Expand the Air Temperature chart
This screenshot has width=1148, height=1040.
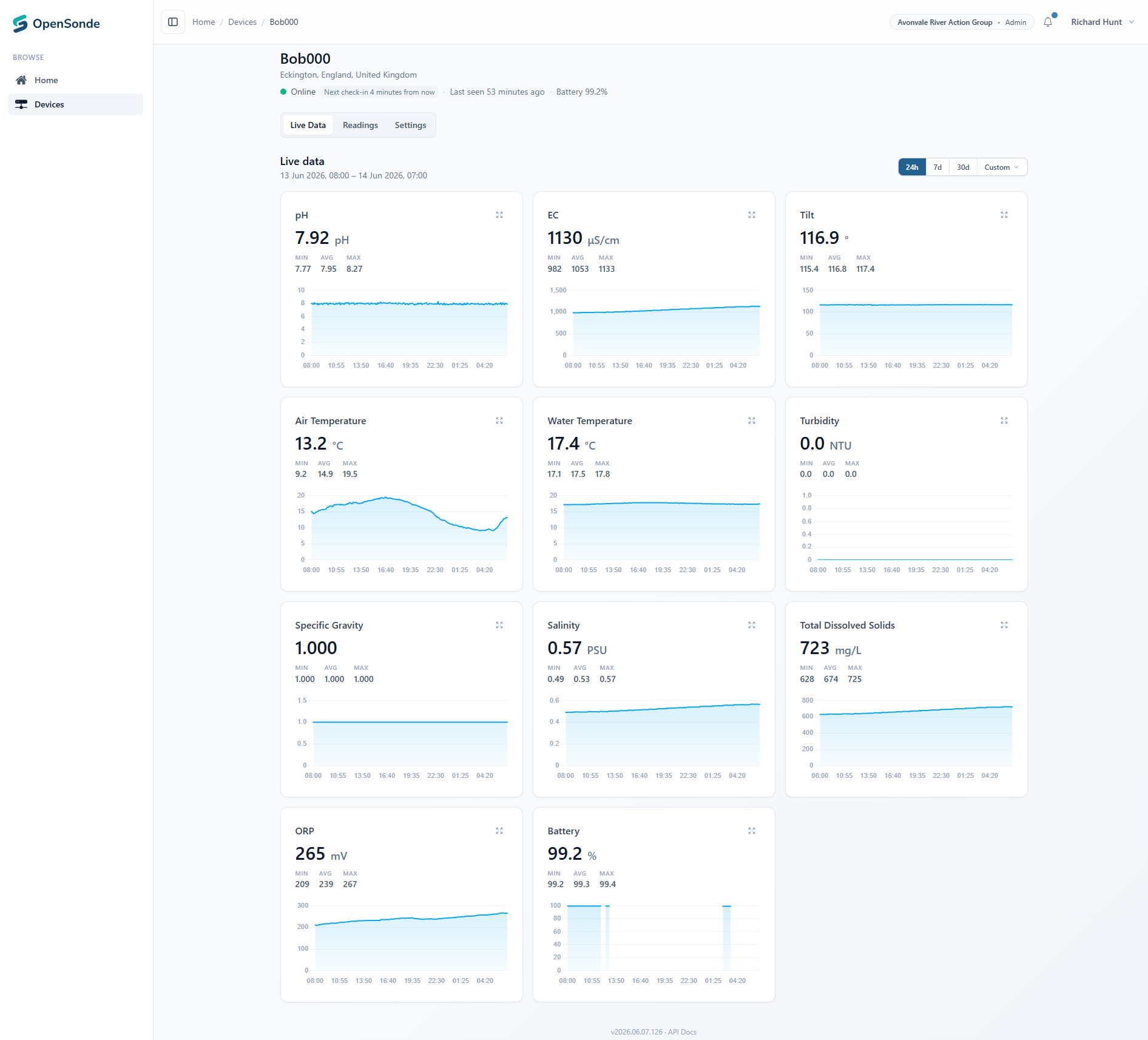point(499,420)
